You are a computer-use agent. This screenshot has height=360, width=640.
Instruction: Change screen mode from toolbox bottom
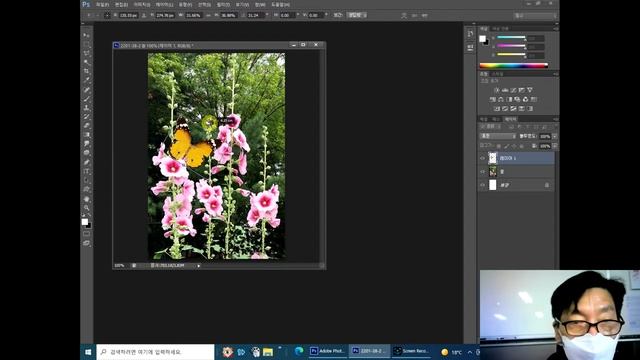click(x=87, y=243)
